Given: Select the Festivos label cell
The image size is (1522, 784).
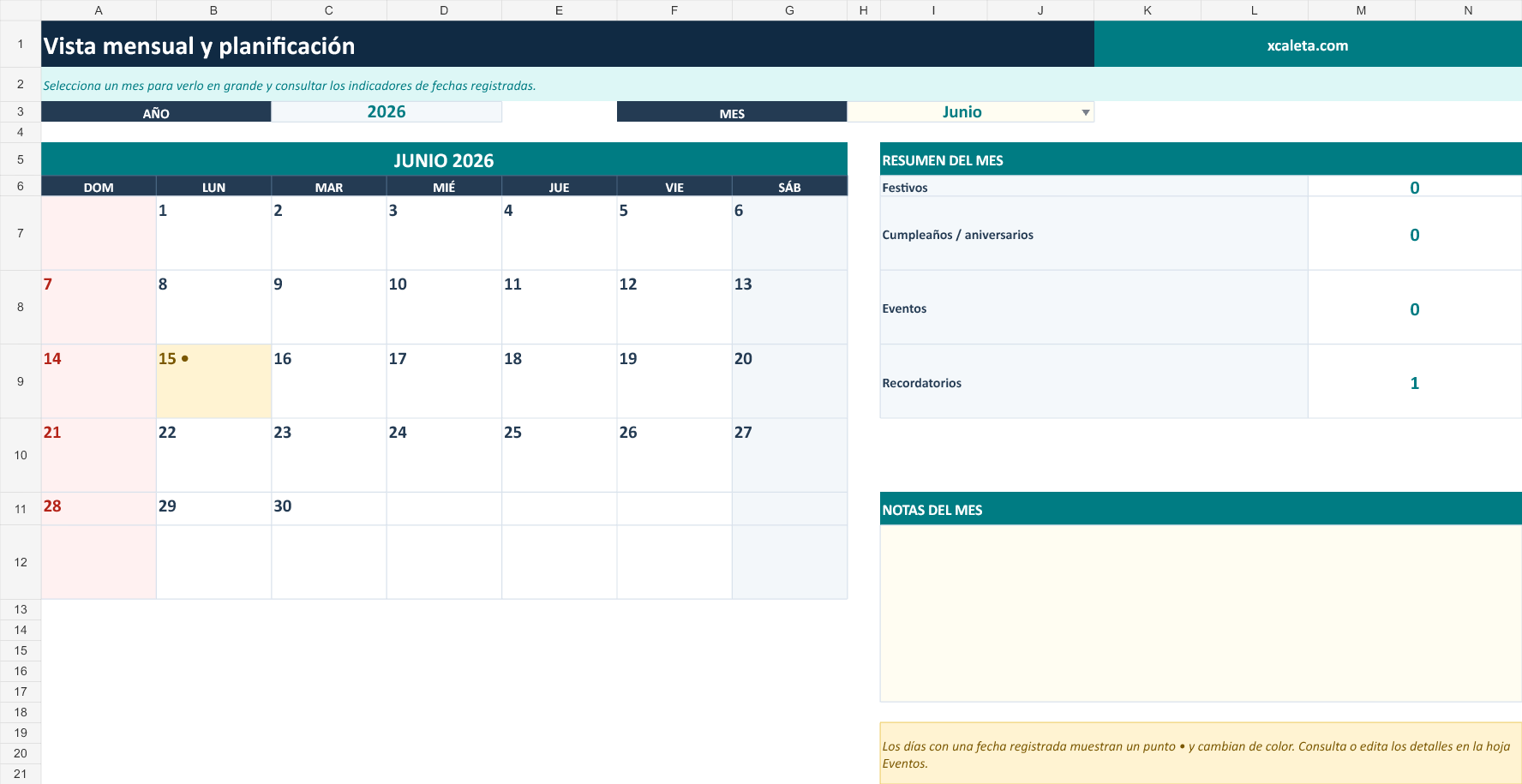Looking at the screenshot, I should click(1094, 187).
